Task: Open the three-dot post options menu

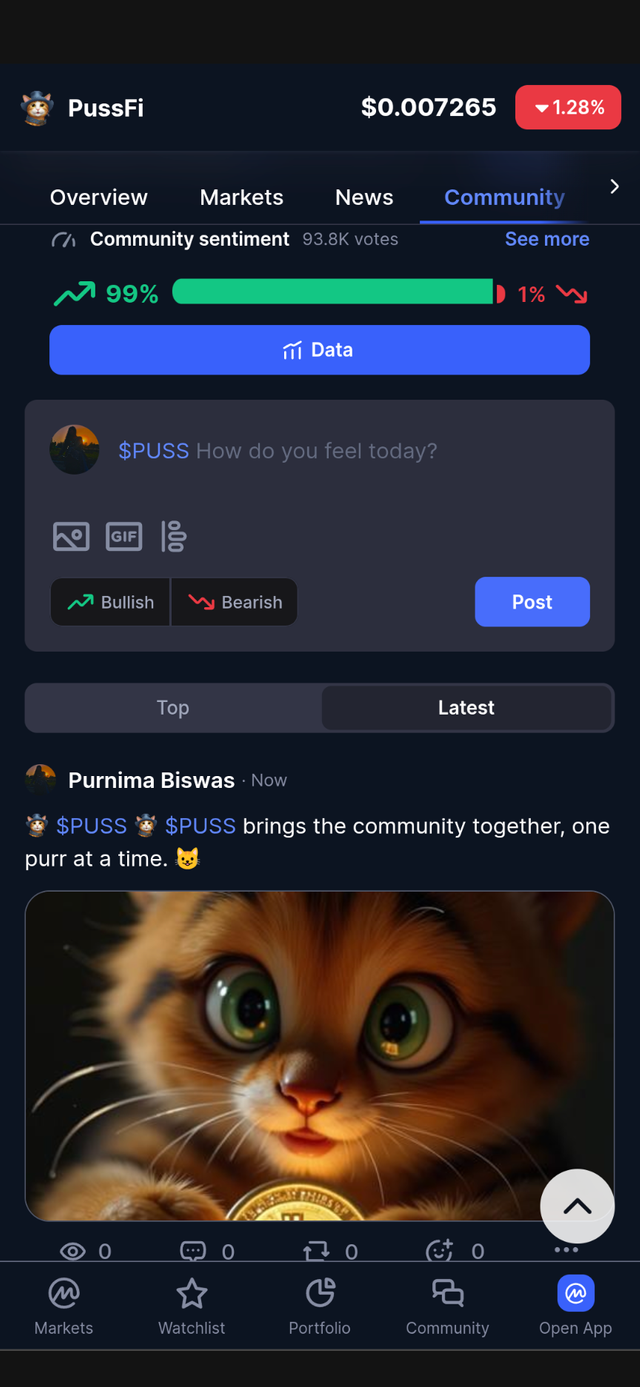Action: pyautogui.click(x=566, y=1249)
